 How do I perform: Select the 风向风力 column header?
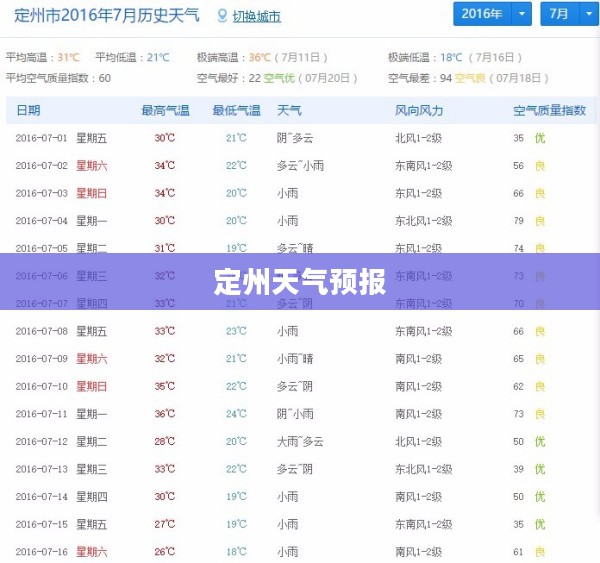pos(419,110)
